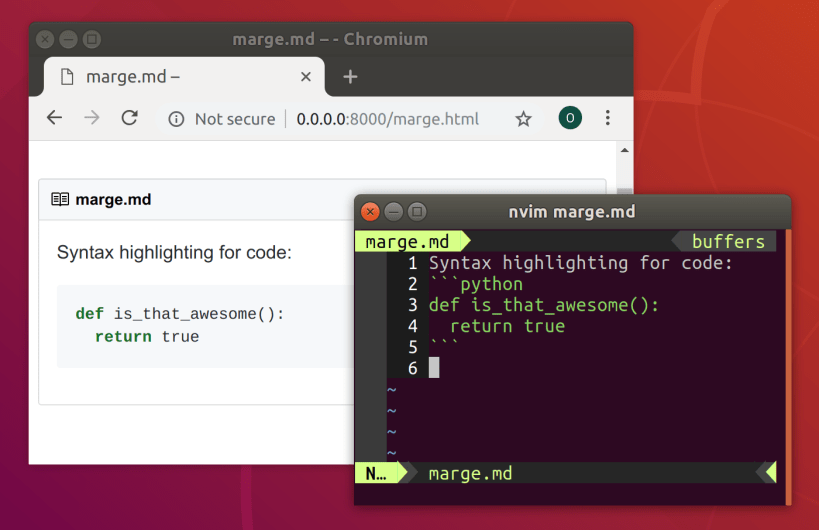The height and width of the screenshot is (530, 819).
Task: Go back in Chromium
Action: coord(54,118)
